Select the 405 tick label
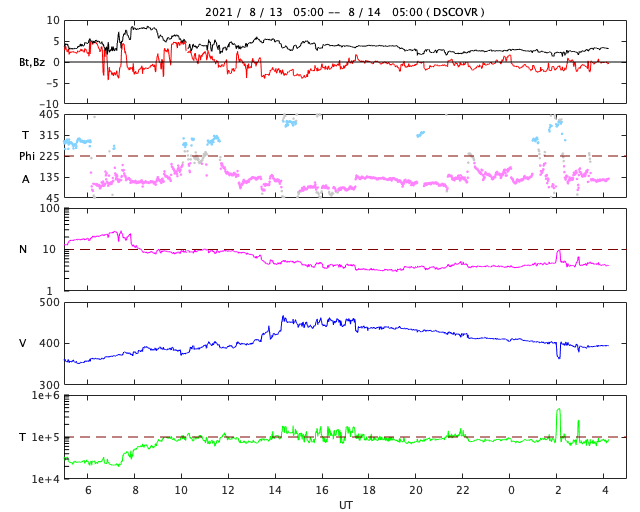The height and width of the screenshot is (512, 640). click(x=49, y=115)
